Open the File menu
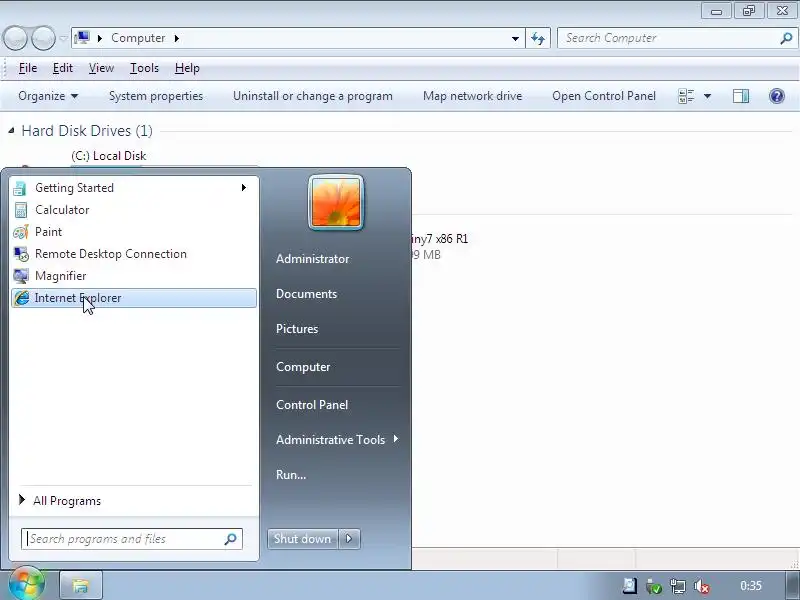Viewport: 800px width, 600px height. point(28,68)
